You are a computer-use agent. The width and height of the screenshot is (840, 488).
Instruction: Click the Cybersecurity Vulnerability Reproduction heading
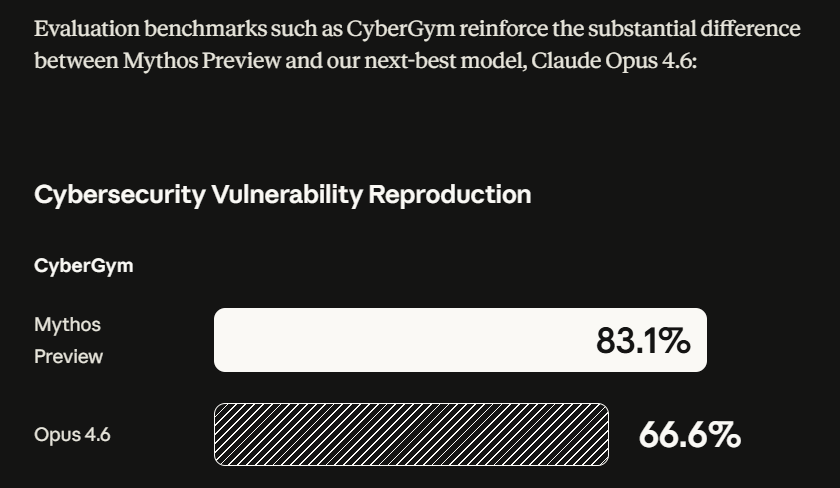pos(282,194)
